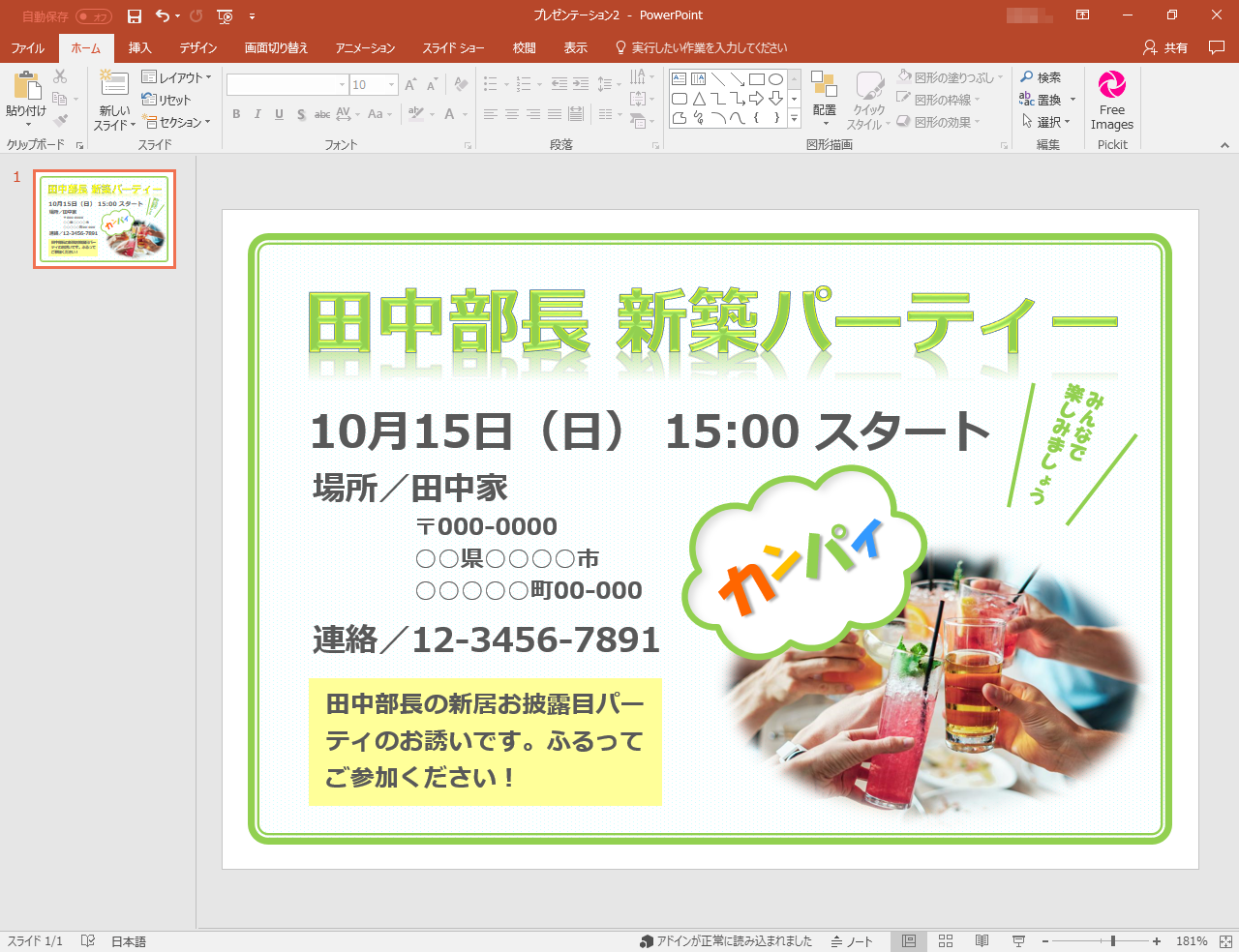Apply Italic formatting to text
Image resolution: width=1239 pixels, height=952 pixels.
tap(257, 114)
